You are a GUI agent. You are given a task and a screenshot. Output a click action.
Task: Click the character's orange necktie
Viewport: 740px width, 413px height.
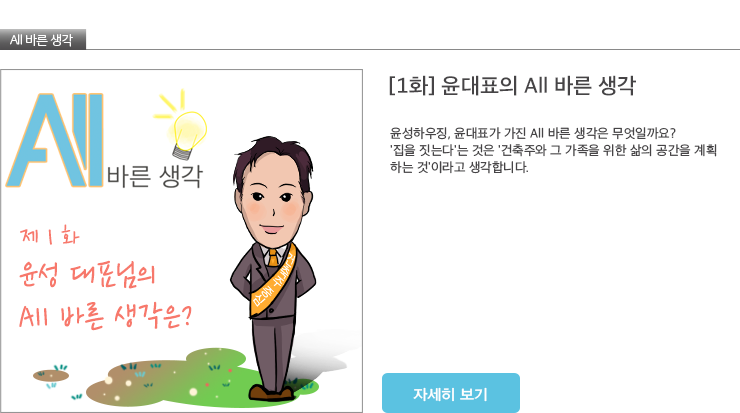coord(273,258)
